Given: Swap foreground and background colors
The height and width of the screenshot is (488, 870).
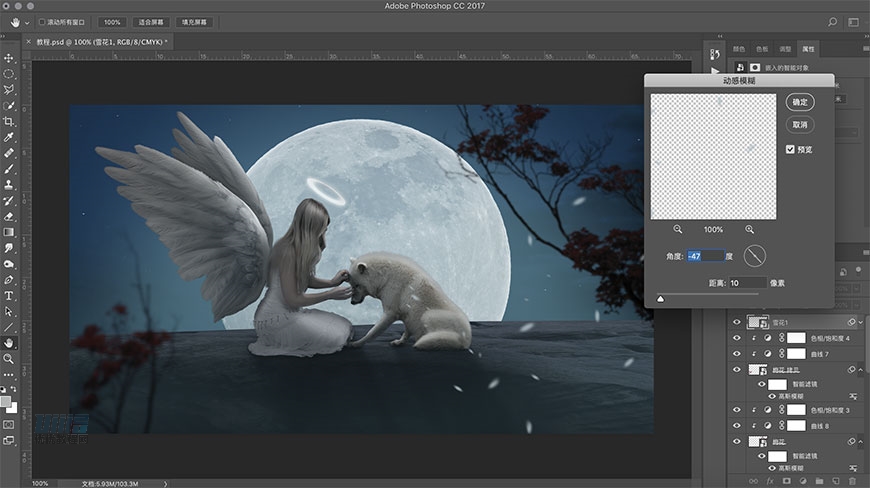Looking at the screenshot, I should [x=13, y=389].
